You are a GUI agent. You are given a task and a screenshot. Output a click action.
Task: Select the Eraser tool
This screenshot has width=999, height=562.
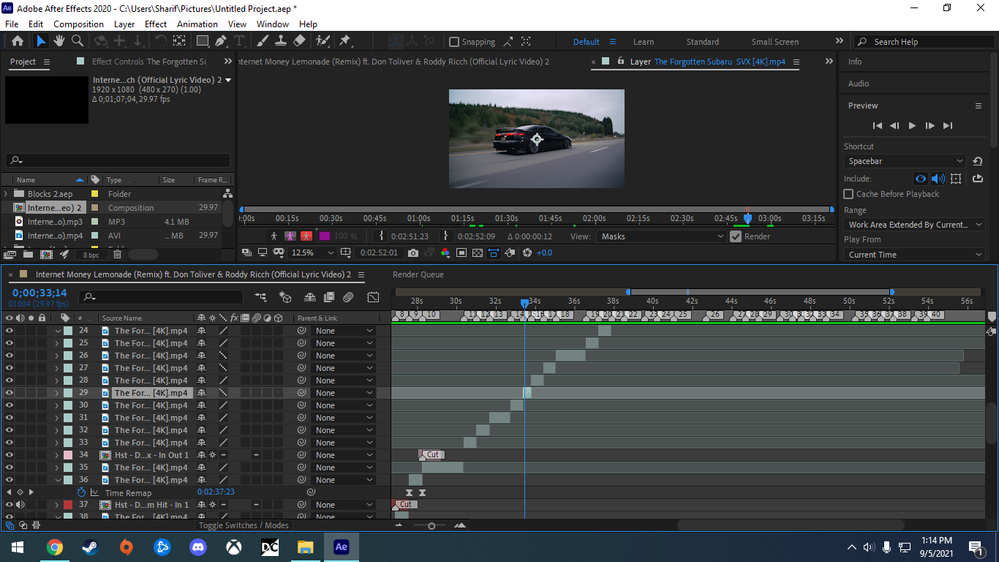(x=299, y=41)
